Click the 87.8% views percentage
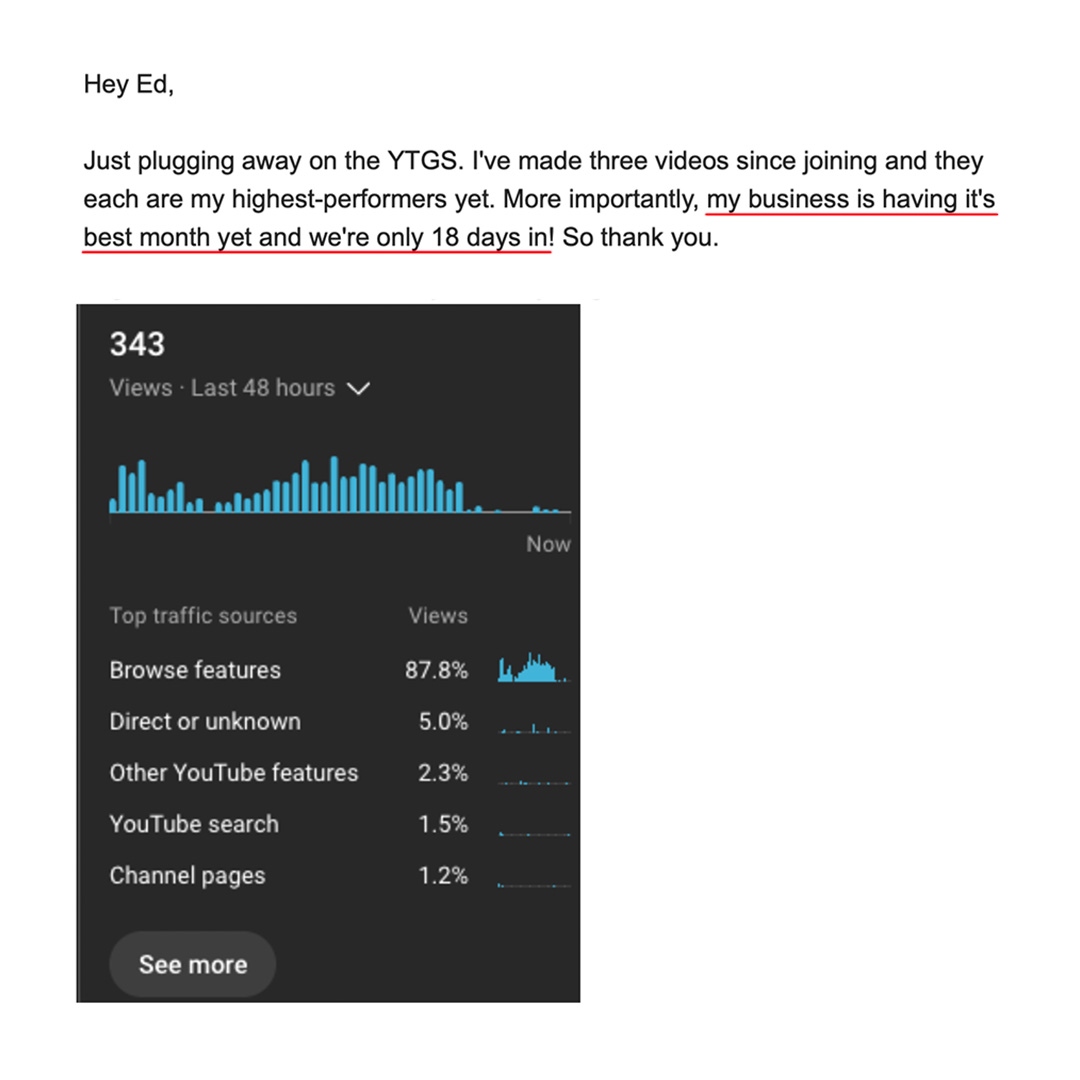1080x1080 pixels. (437, 670)
